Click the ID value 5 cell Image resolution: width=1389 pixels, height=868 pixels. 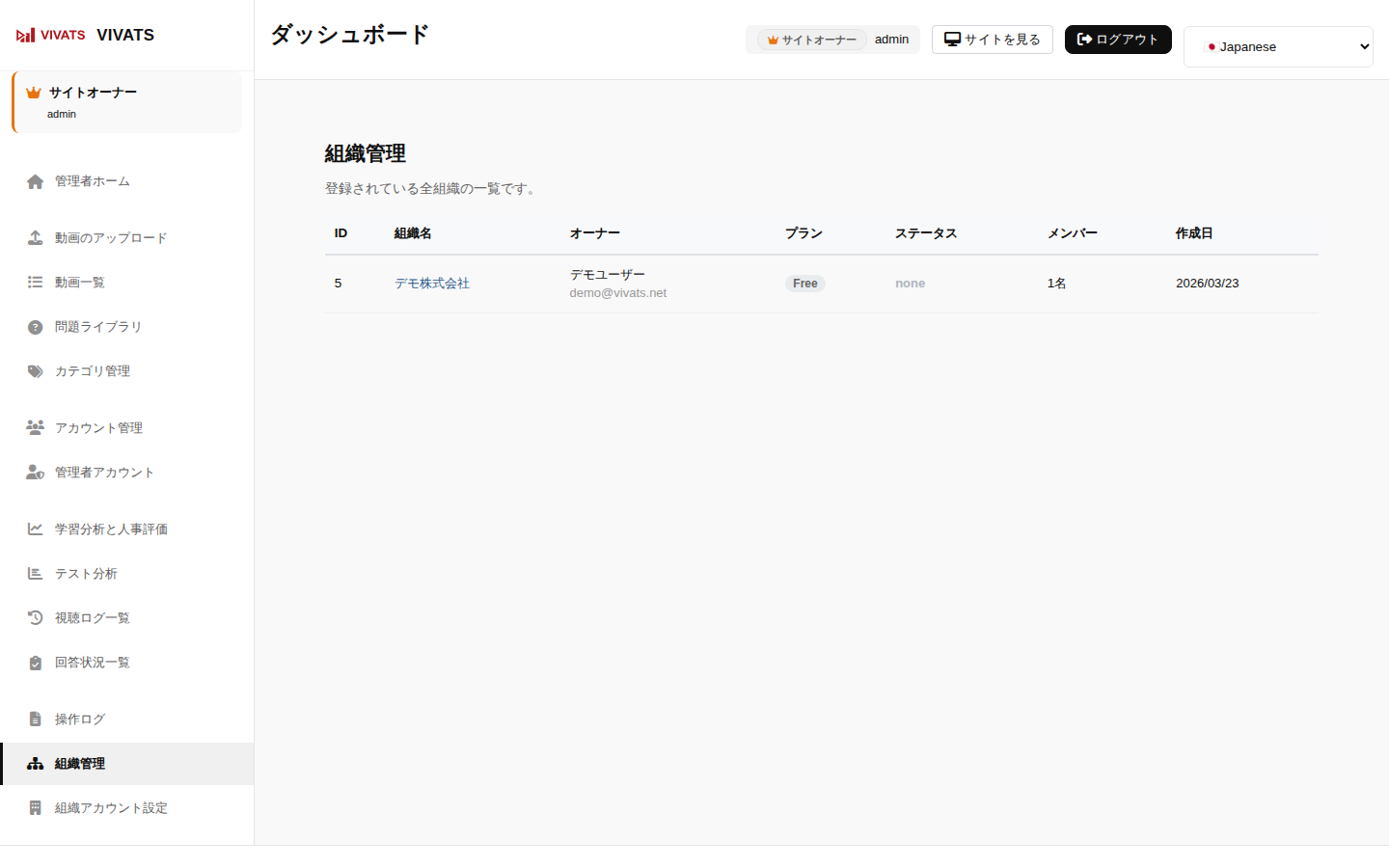338,284
